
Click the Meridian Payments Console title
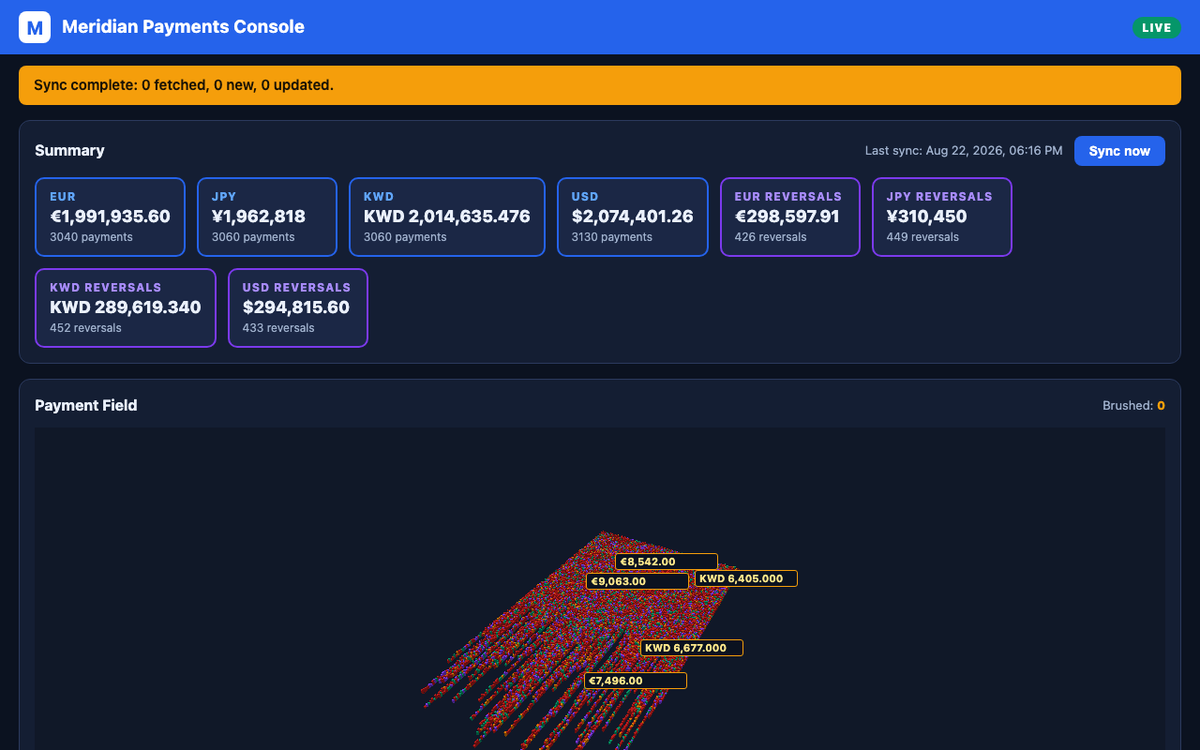[x=183, y=27]
